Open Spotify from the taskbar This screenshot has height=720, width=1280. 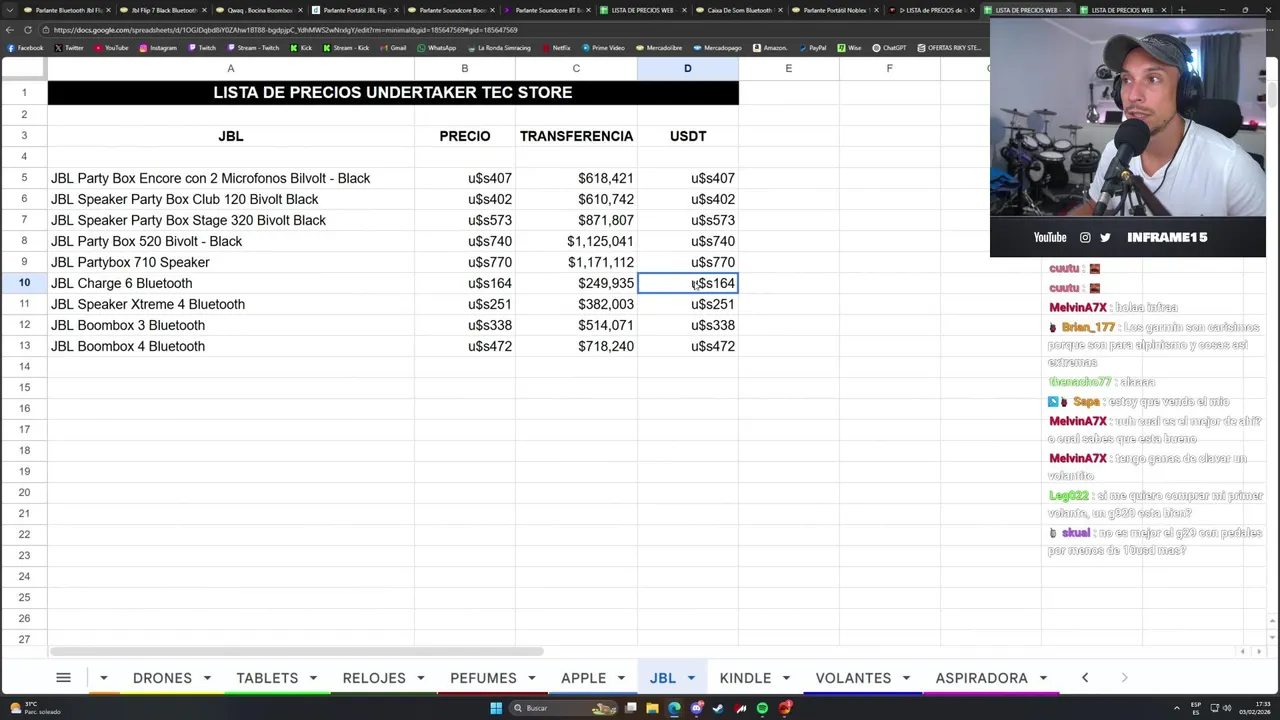pyautogui.click(x=762, y=708)
